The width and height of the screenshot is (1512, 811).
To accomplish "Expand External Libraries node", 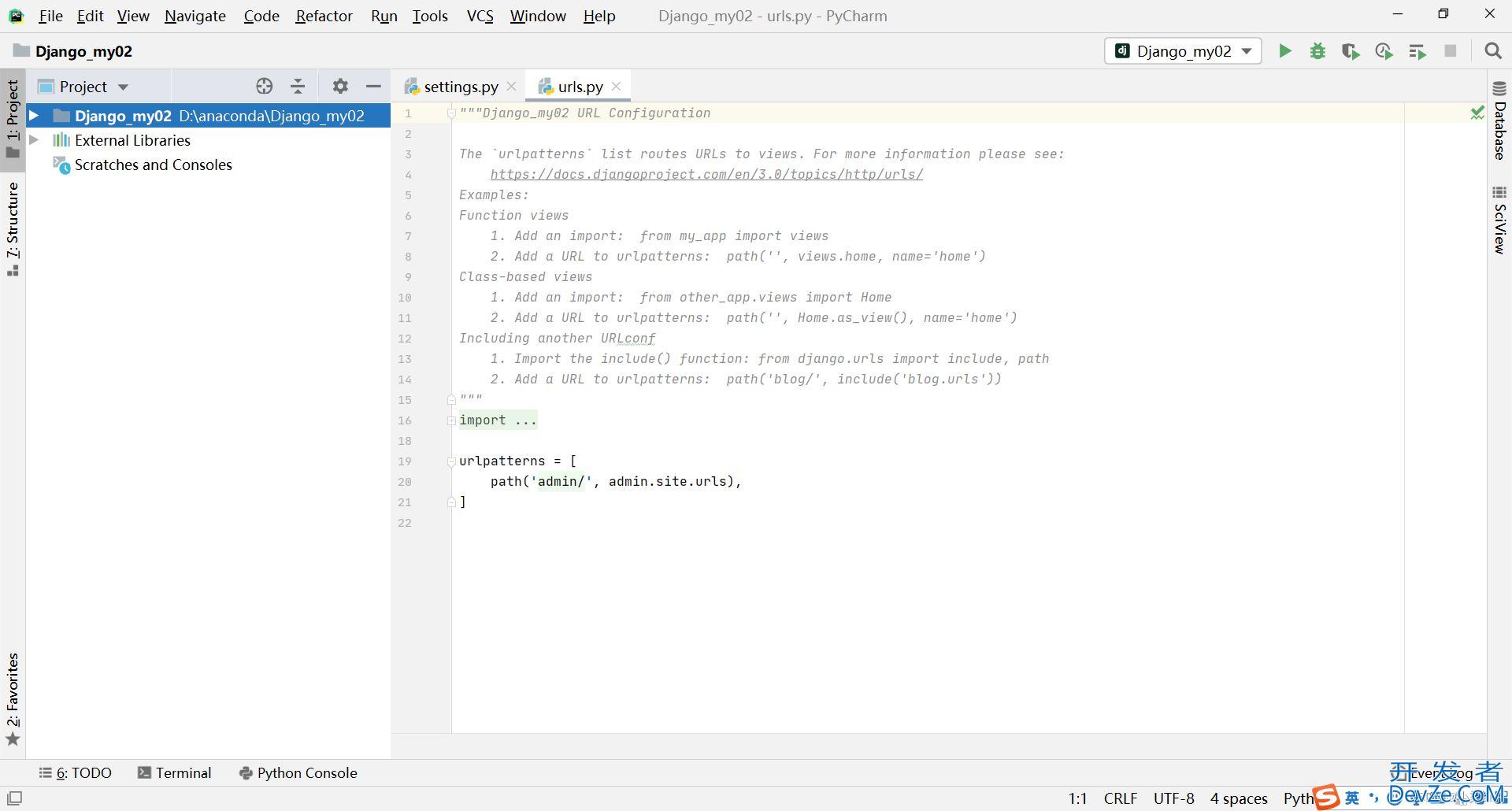I will 34,140.
